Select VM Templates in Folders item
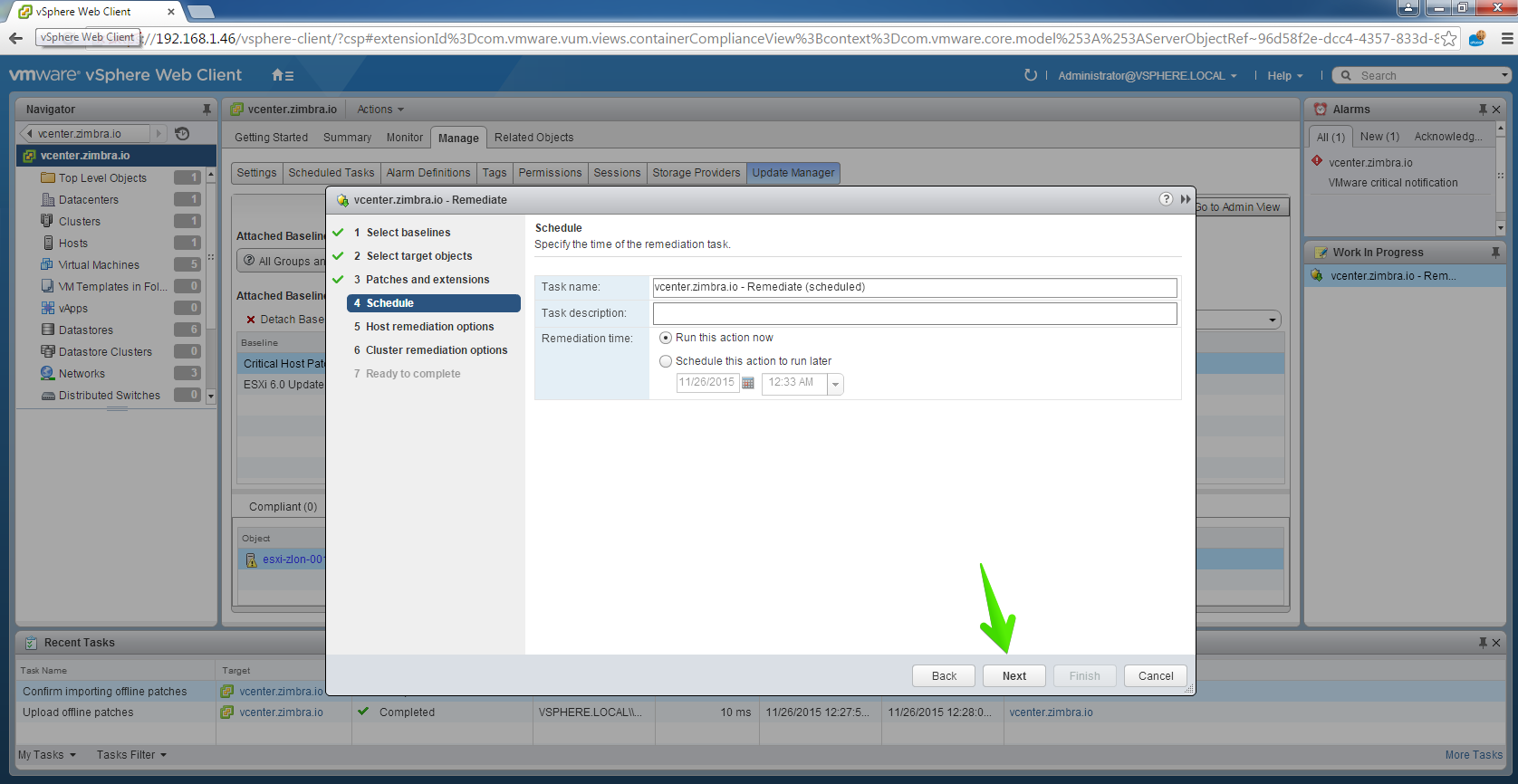Screen dimensions: 1518x784 113,287
